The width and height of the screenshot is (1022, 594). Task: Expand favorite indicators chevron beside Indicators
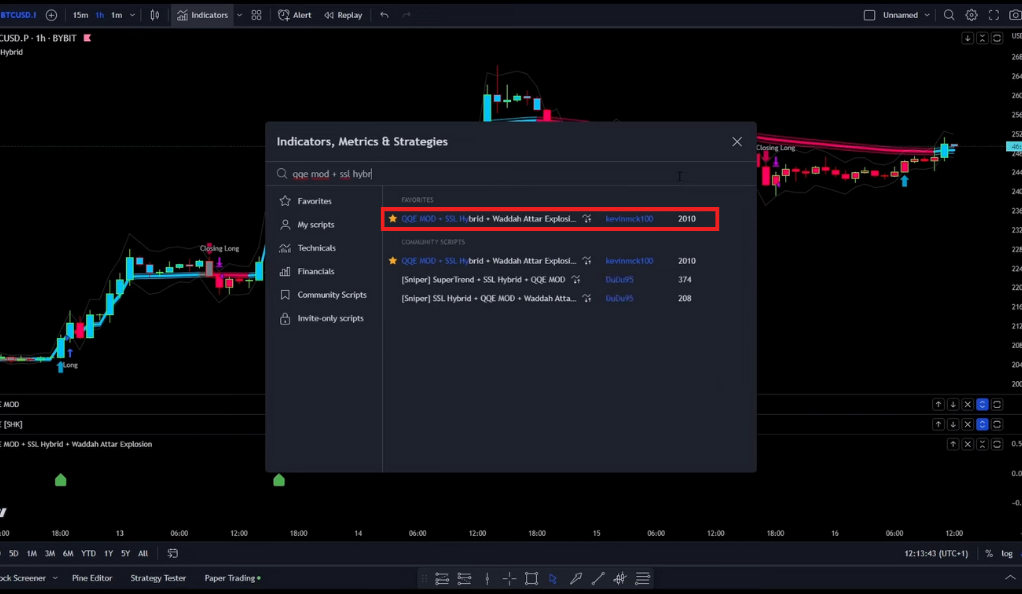(x=239, y=15)
